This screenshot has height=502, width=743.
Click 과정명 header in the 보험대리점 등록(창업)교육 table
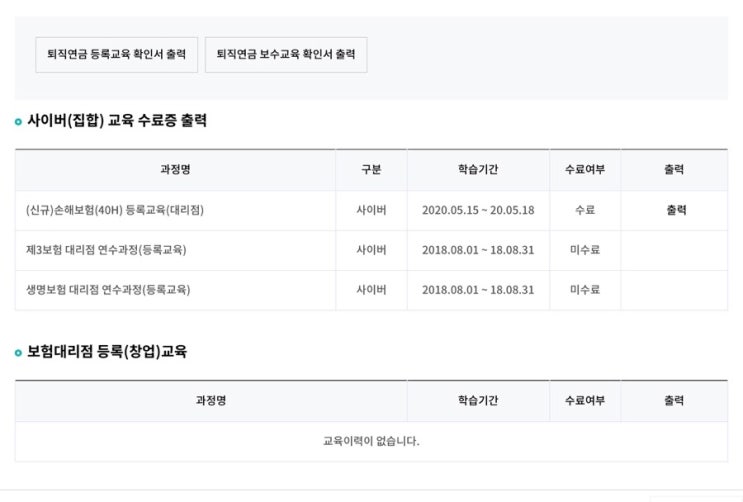pos(211,401)
